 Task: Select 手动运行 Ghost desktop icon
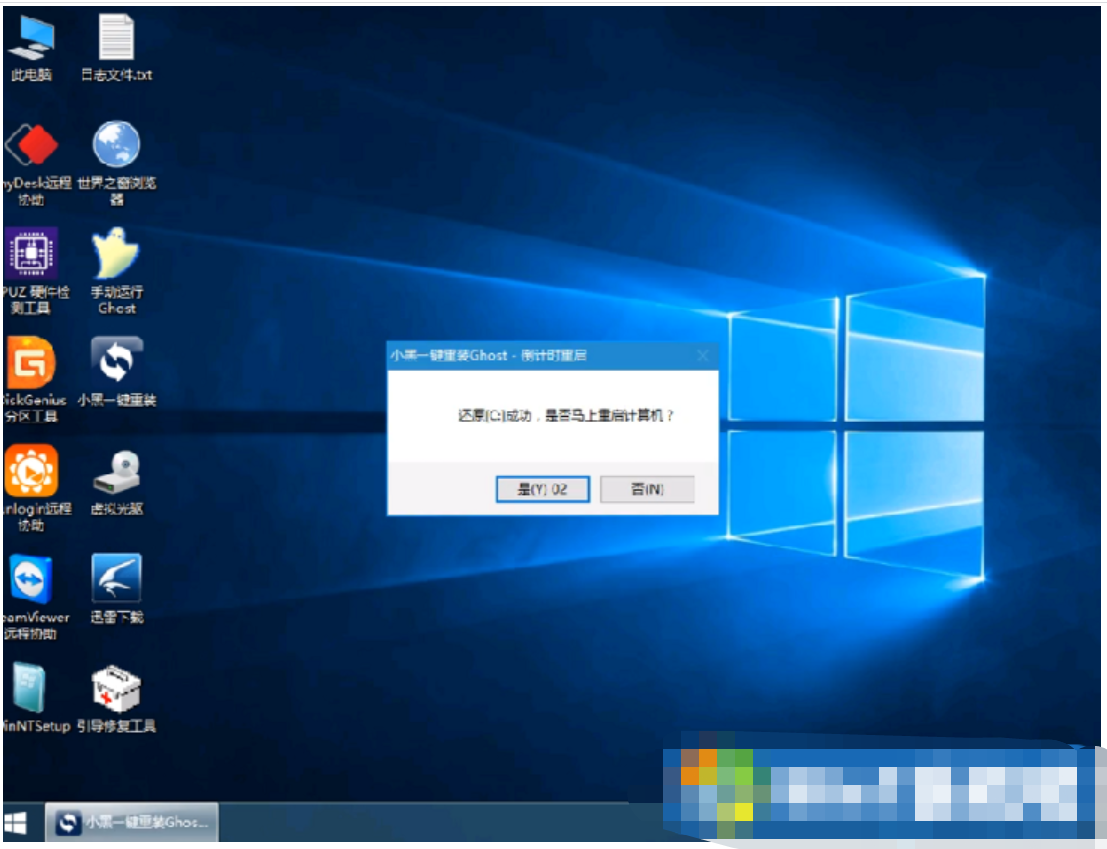(116, 271)
